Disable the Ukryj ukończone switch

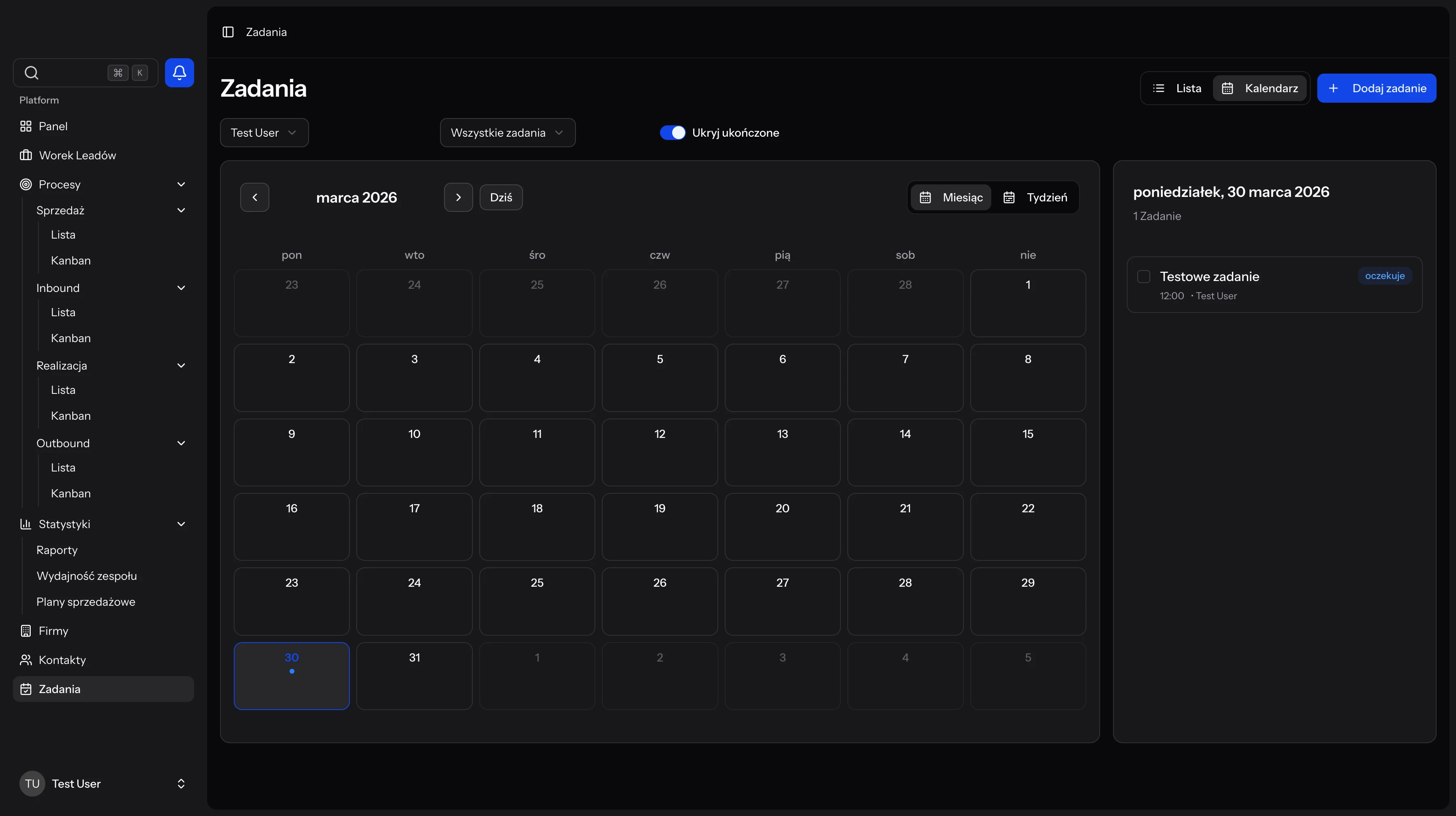672,133
